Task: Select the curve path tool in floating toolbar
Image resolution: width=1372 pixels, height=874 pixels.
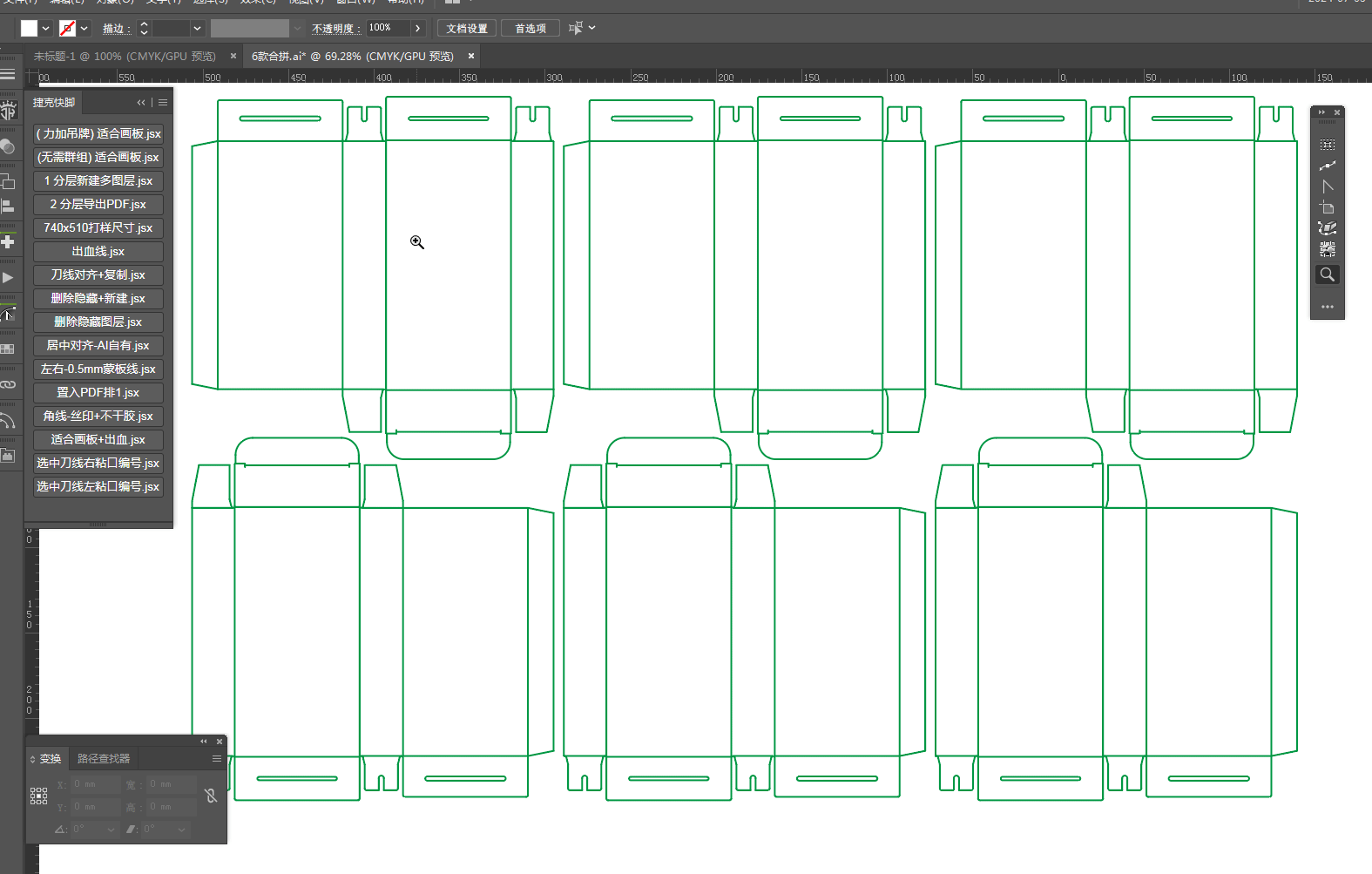Action: pos(1327,166)
